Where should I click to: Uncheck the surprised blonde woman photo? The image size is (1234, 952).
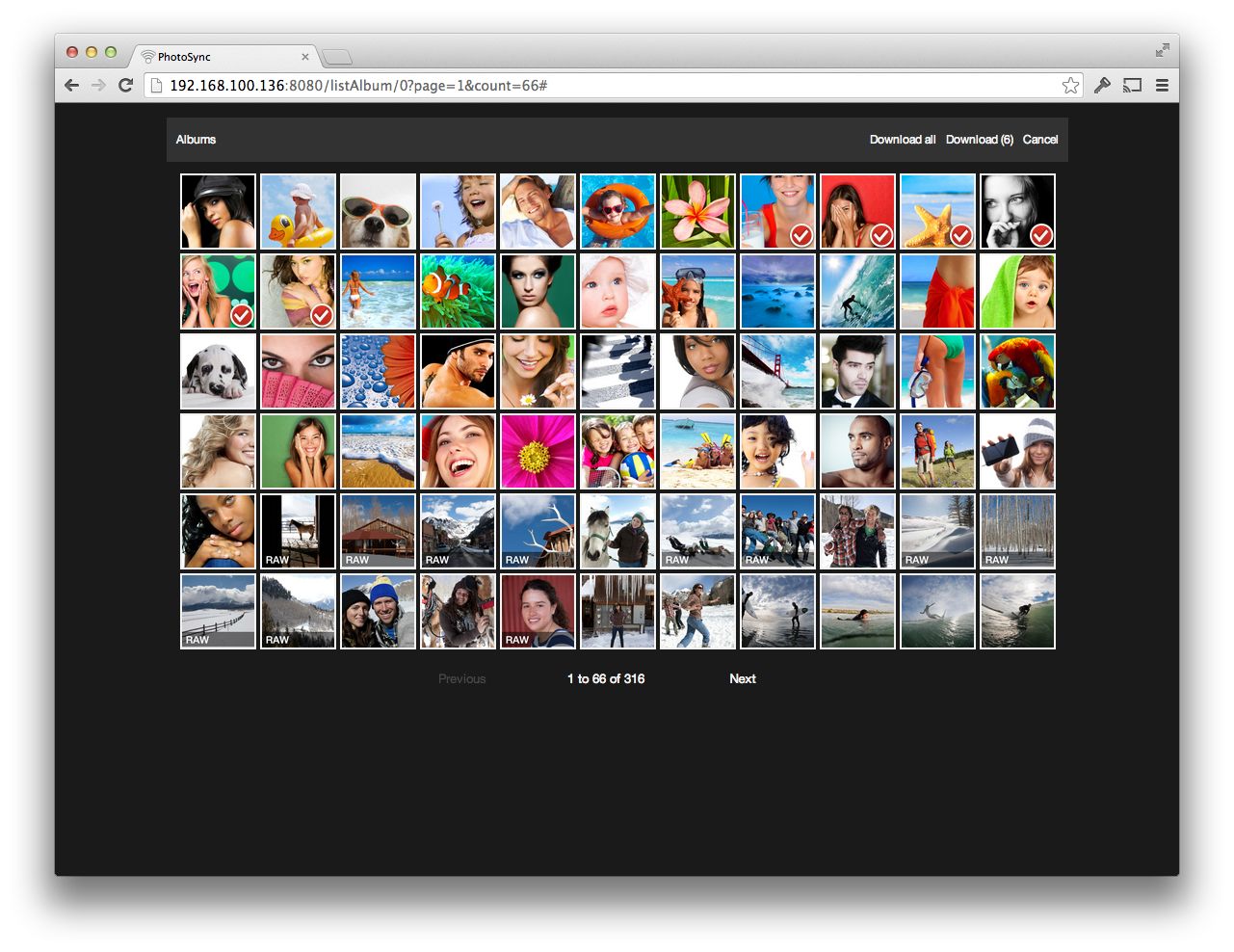[x=241, y=315]
